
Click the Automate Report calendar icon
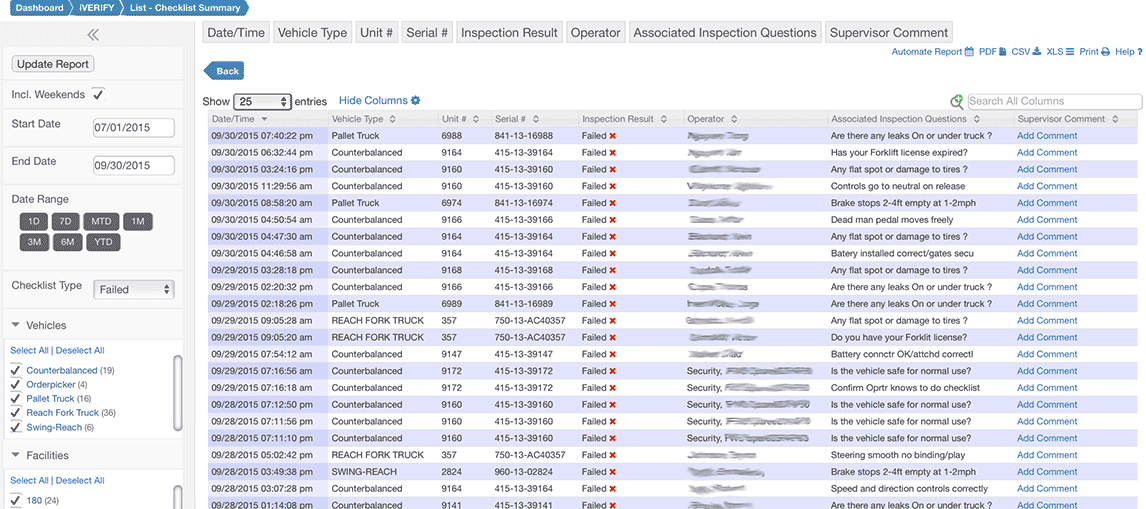[969, 52]
